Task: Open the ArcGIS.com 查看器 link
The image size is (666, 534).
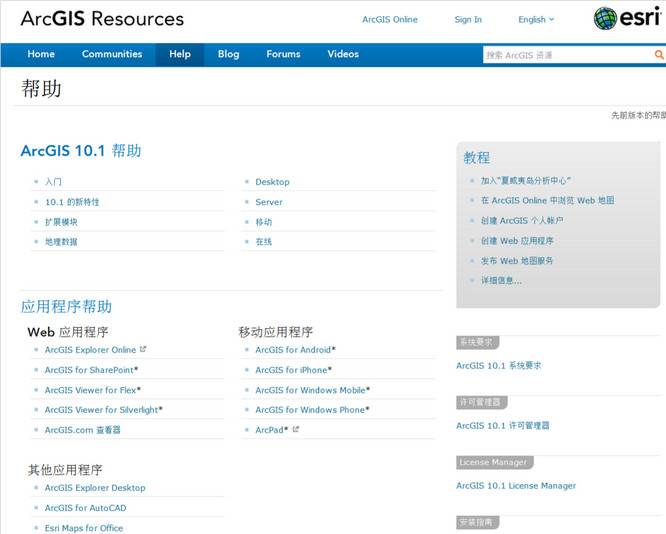Action: pos(83,430)
